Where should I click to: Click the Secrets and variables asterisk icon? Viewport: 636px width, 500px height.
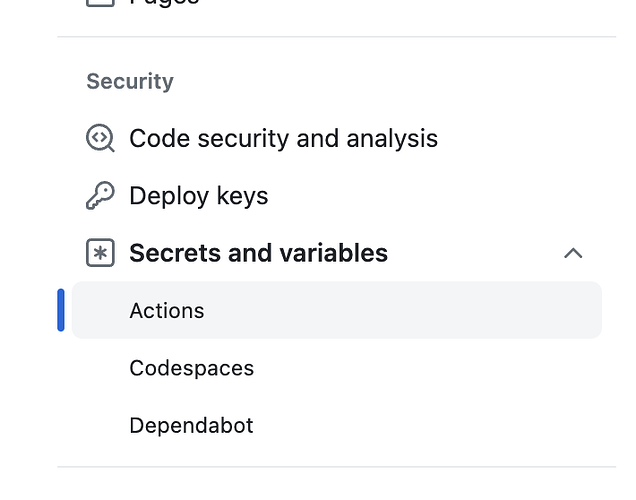coord(100,253)
